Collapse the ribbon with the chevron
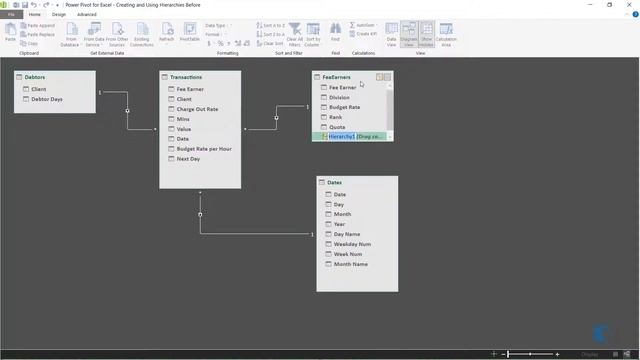Viewport: 640px width, 360px height. pyautogui.click(x=627, y=14)
